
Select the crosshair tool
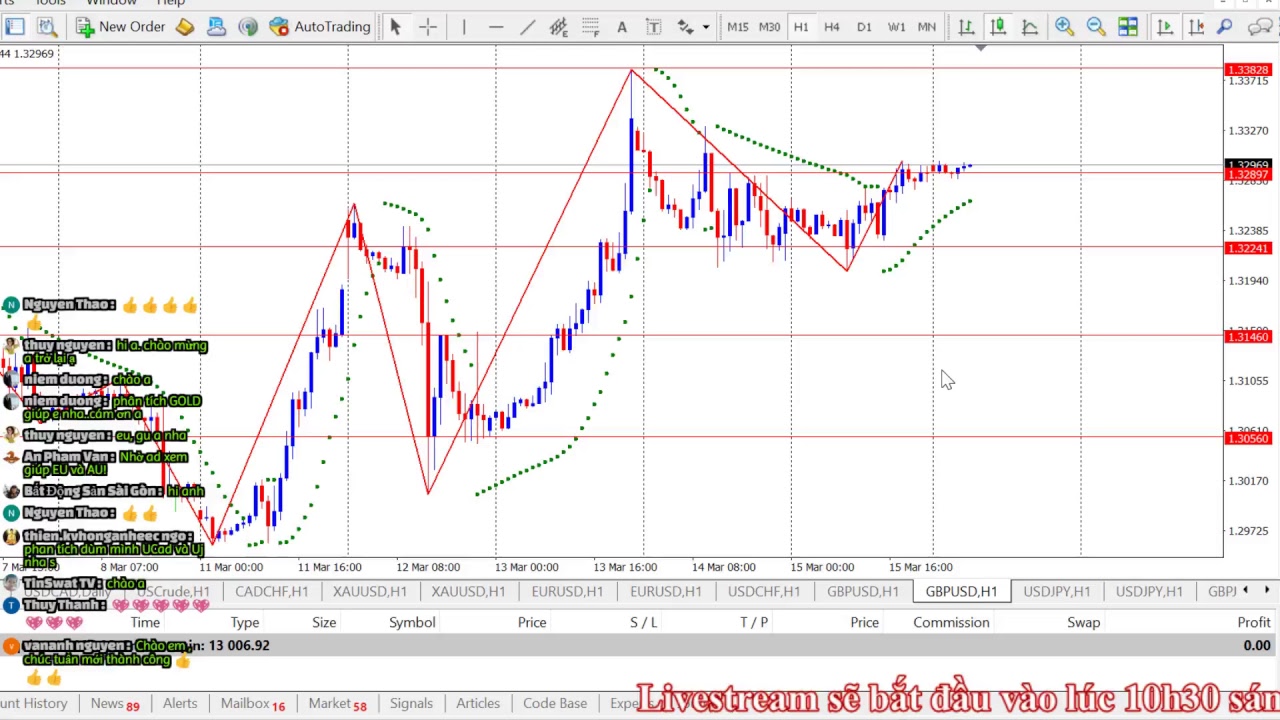coord(428,27)
